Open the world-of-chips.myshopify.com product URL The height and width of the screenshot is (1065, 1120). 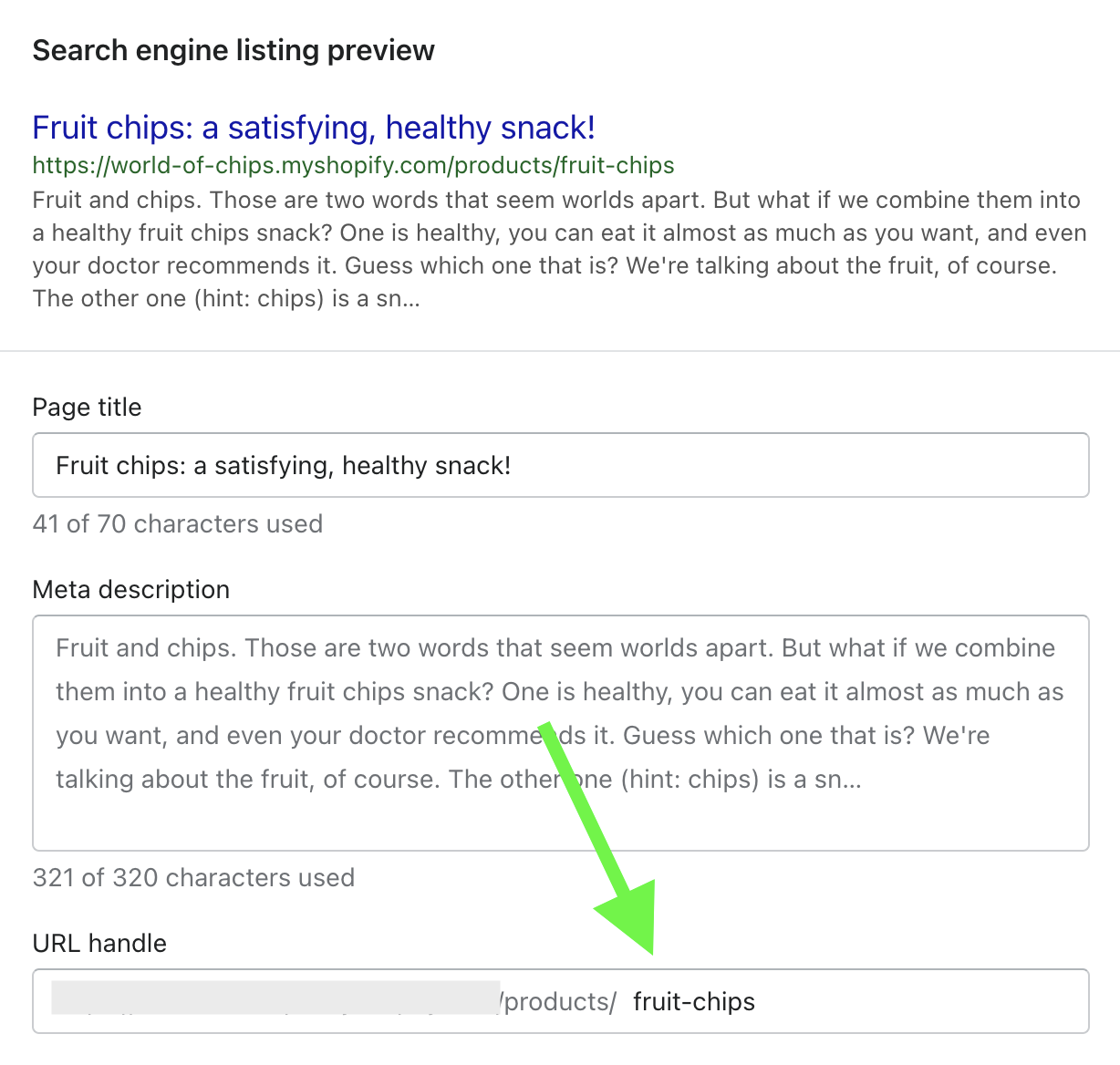click(x=353, y=165)
